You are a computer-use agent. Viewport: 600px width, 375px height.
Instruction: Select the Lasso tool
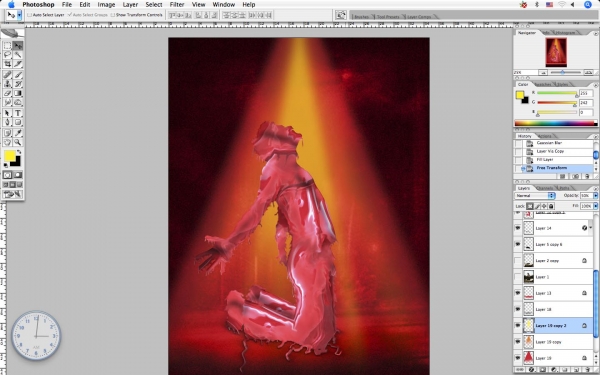click(x=7, y=55)
